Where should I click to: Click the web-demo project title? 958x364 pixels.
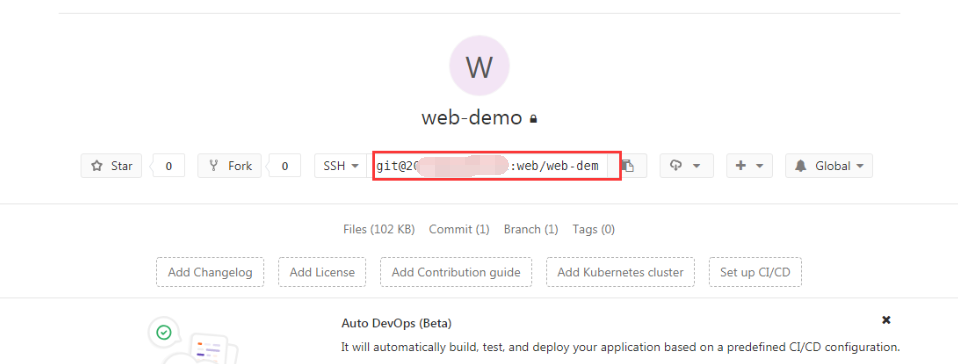tap(472, 118)
